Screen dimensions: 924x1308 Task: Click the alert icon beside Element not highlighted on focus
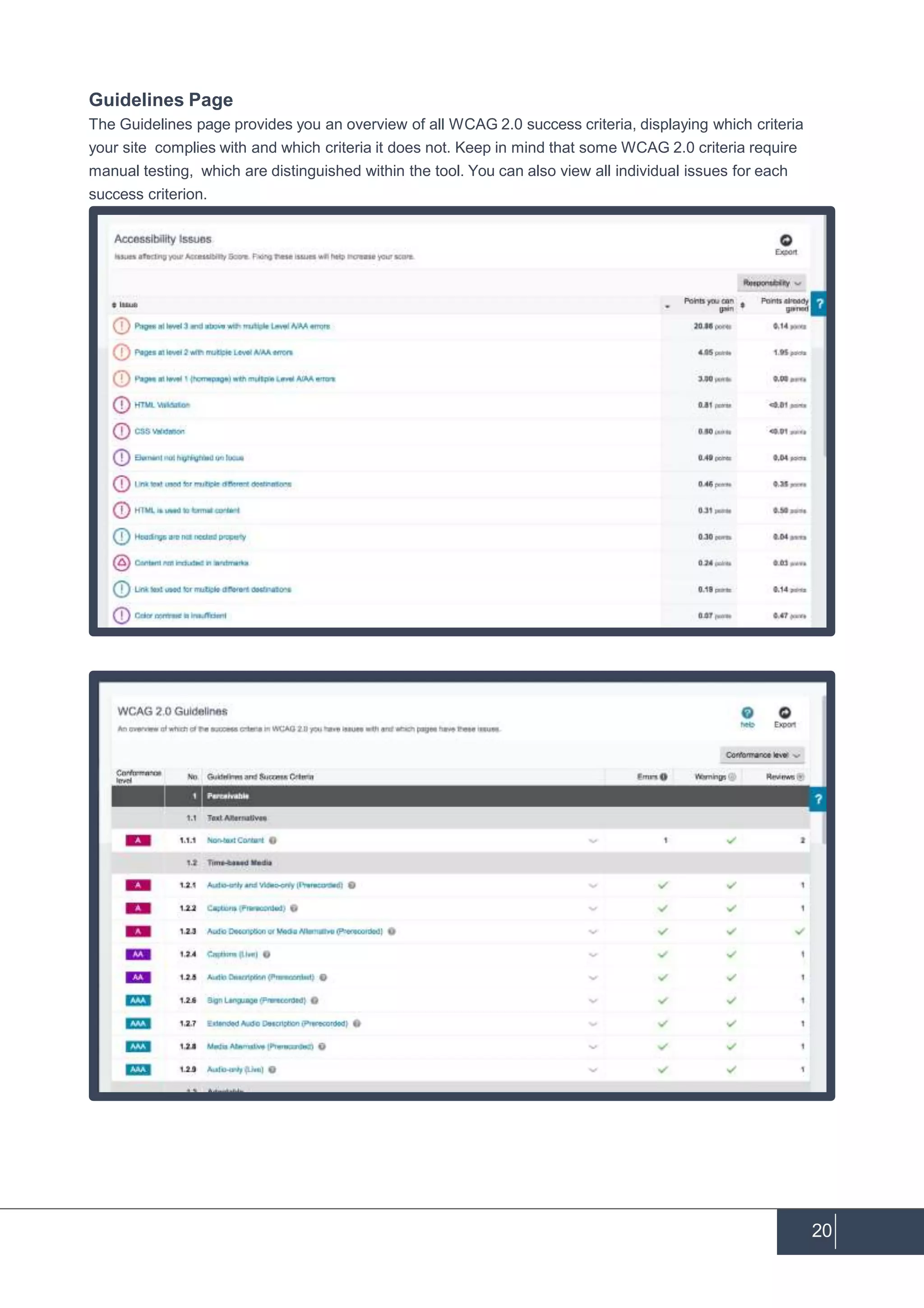(x=121, y=458)
